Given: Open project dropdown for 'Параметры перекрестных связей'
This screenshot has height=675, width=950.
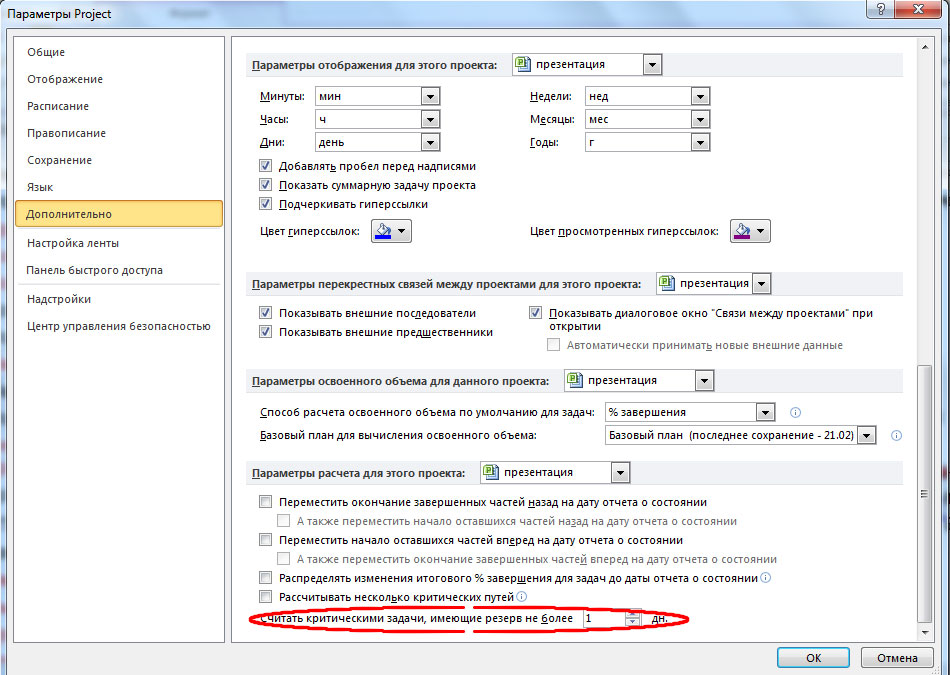Looking at the screenshot, I should click(x=762, y=284).
